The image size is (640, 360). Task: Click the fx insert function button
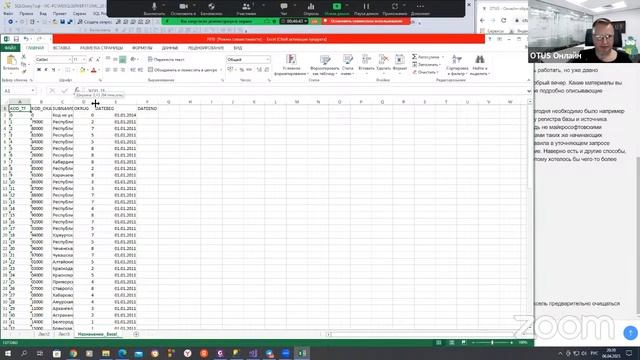pos(77,91)
